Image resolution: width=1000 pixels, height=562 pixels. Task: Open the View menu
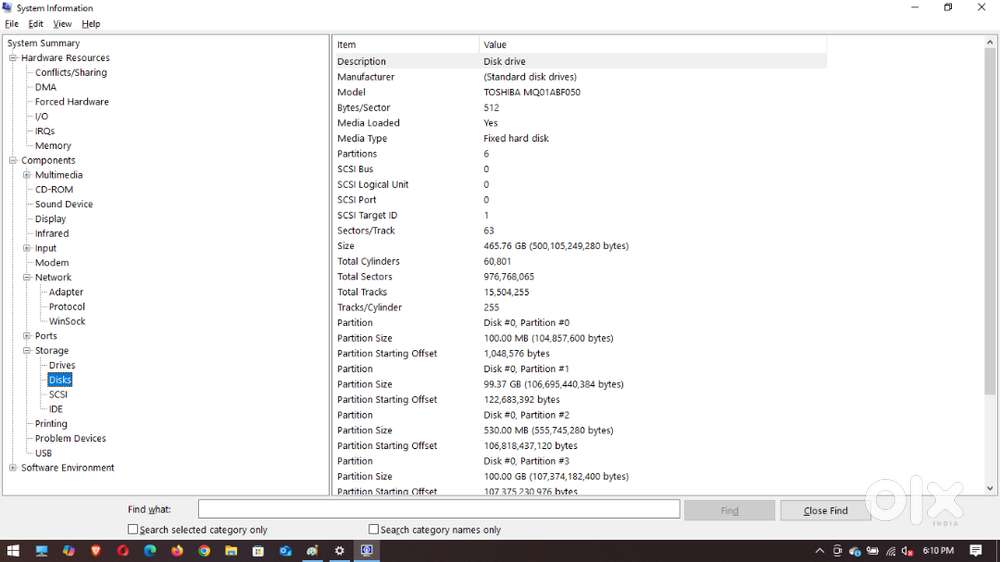(62, 24)
